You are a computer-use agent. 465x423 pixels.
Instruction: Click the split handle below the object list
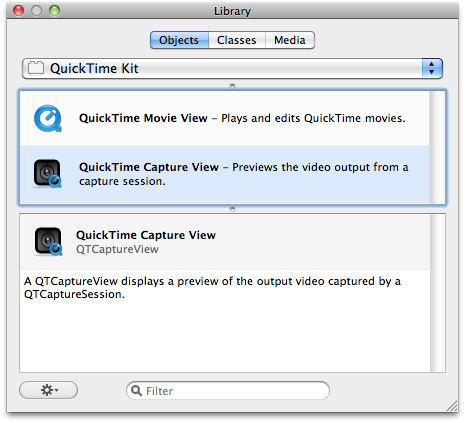click(233, 209)
